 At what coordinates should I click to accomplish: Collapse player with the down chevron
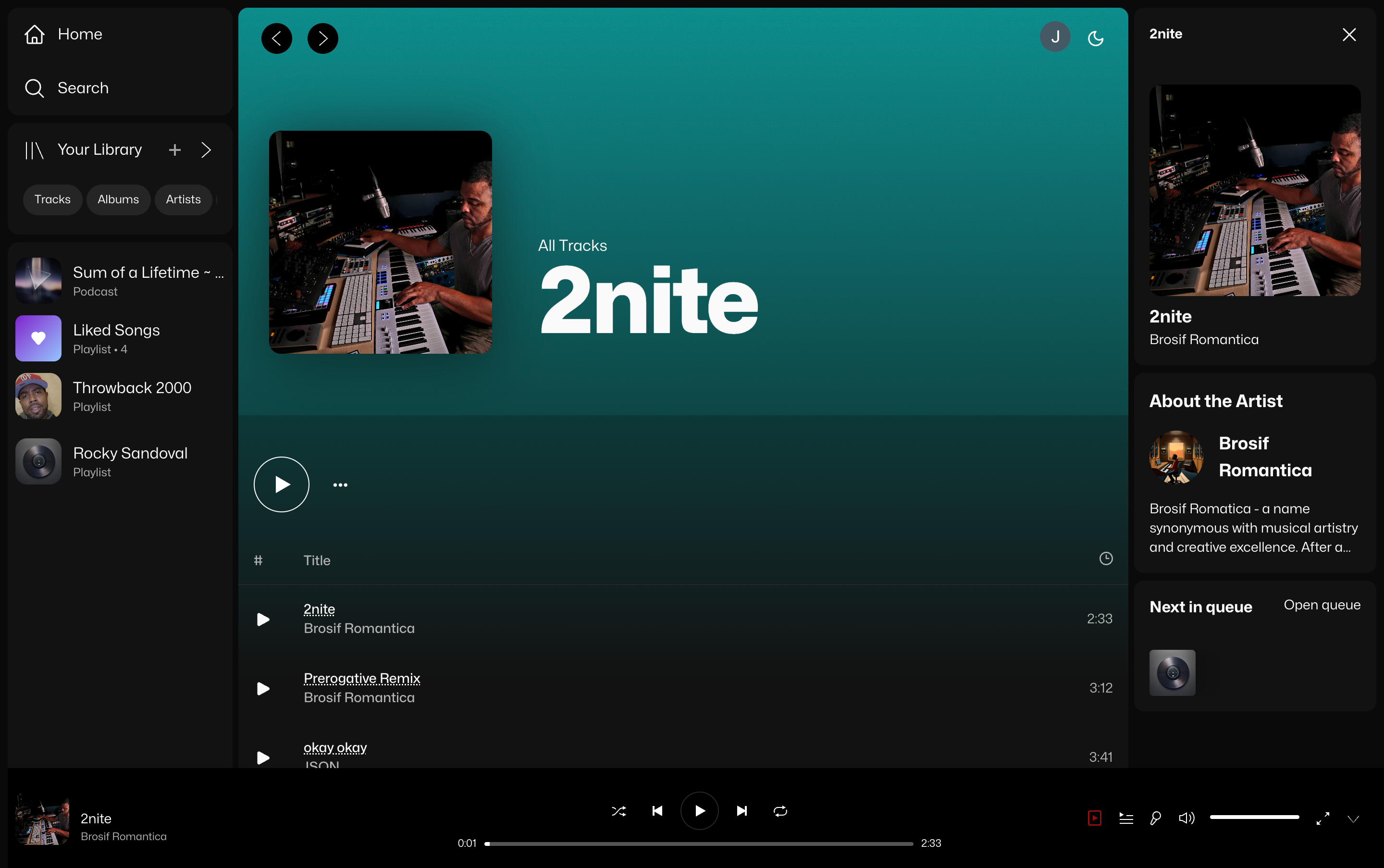(x=1354, y=819)
